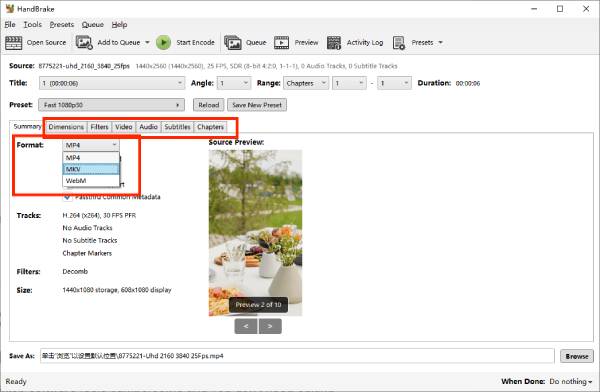Click the Chapter Markers text
Image resolution: width=600 pixels, height=392 pixels.
coord(87,253)
